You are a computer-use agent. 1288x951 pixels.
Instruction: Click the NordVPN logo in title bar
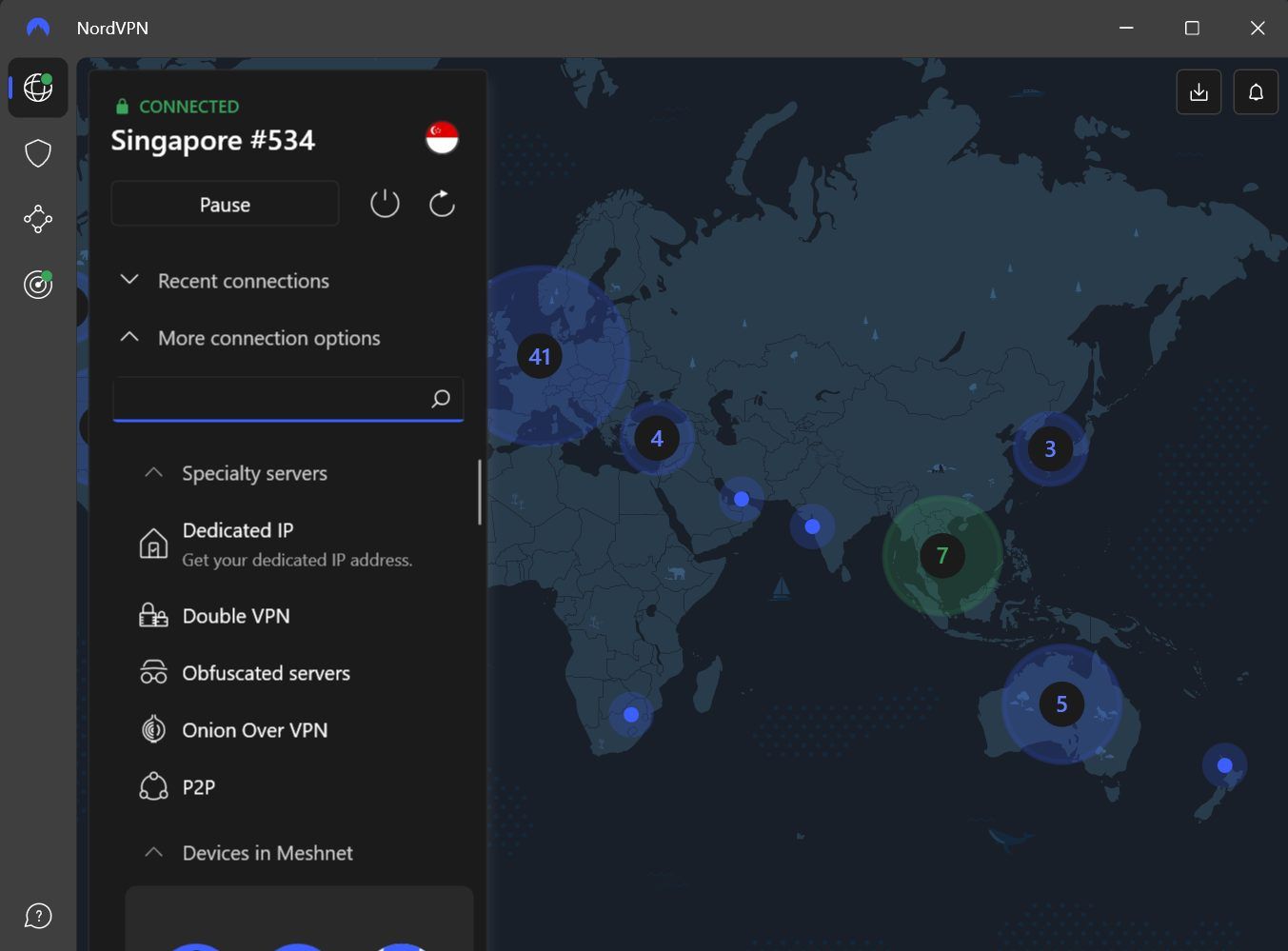click(x=38, y=28)
